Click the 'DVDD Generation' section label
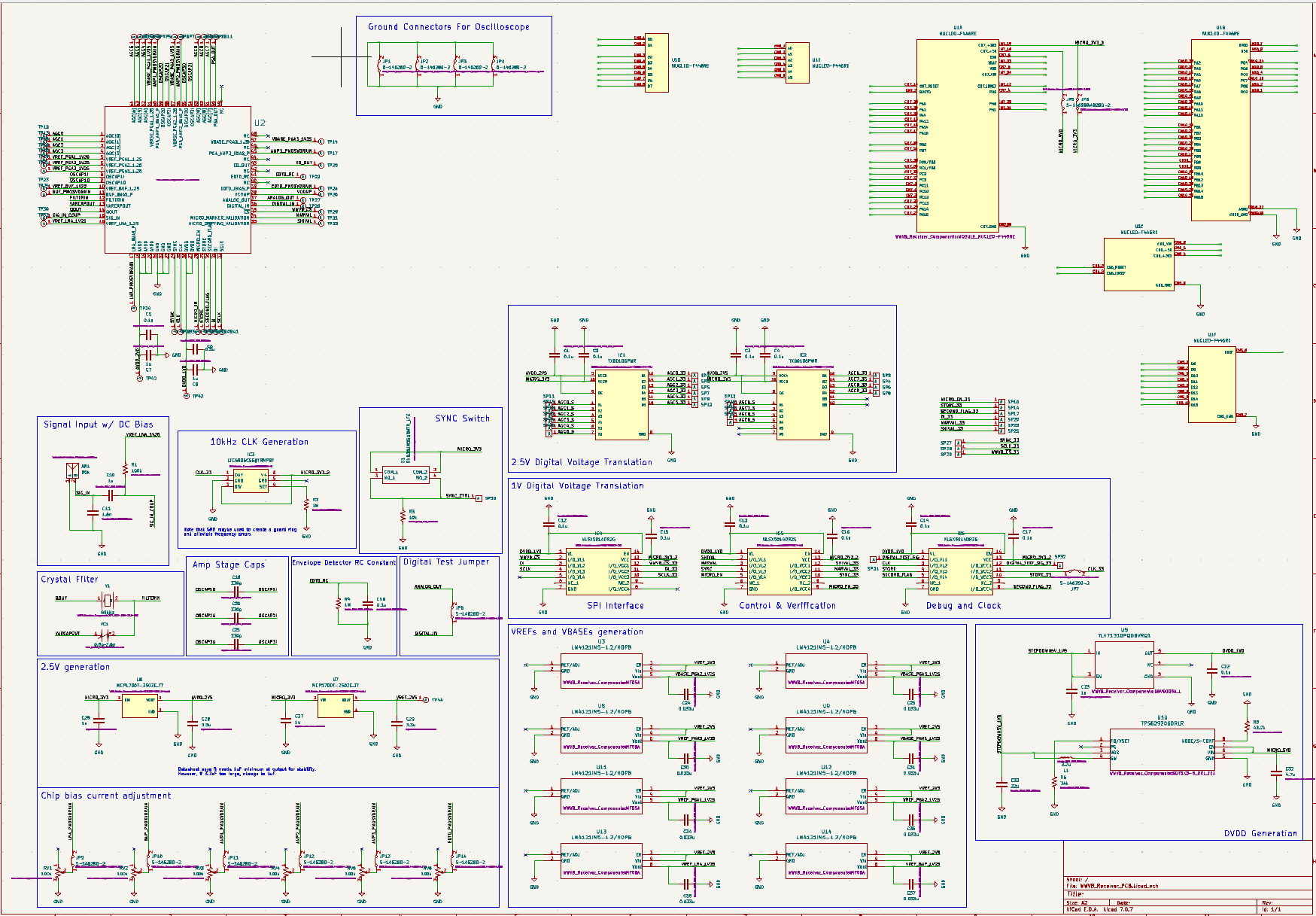This screenshot has height=916, width=1316. click(1260, 833)
